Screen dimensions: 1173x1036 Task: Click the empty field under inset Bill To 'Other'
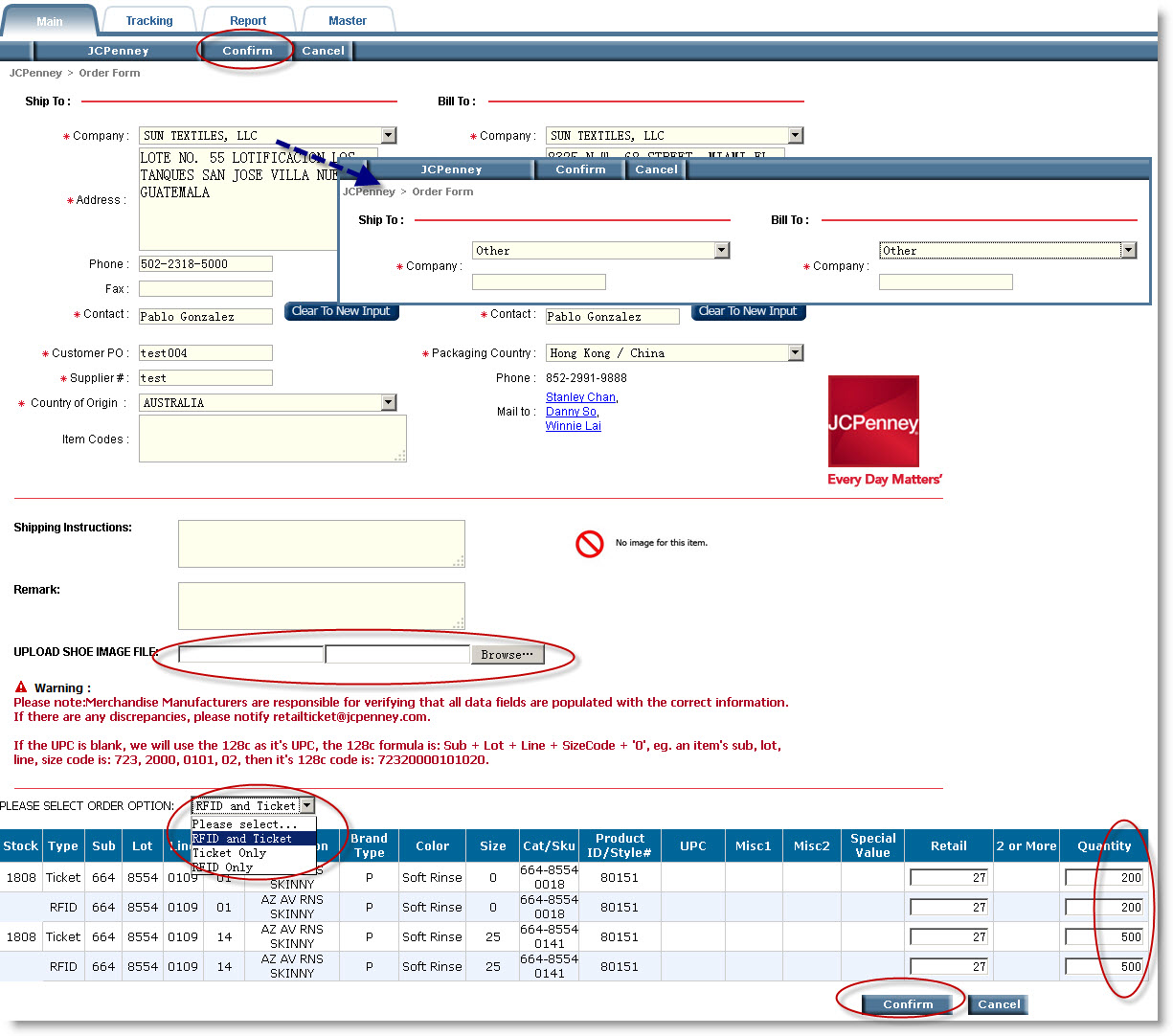coord(946,282)
